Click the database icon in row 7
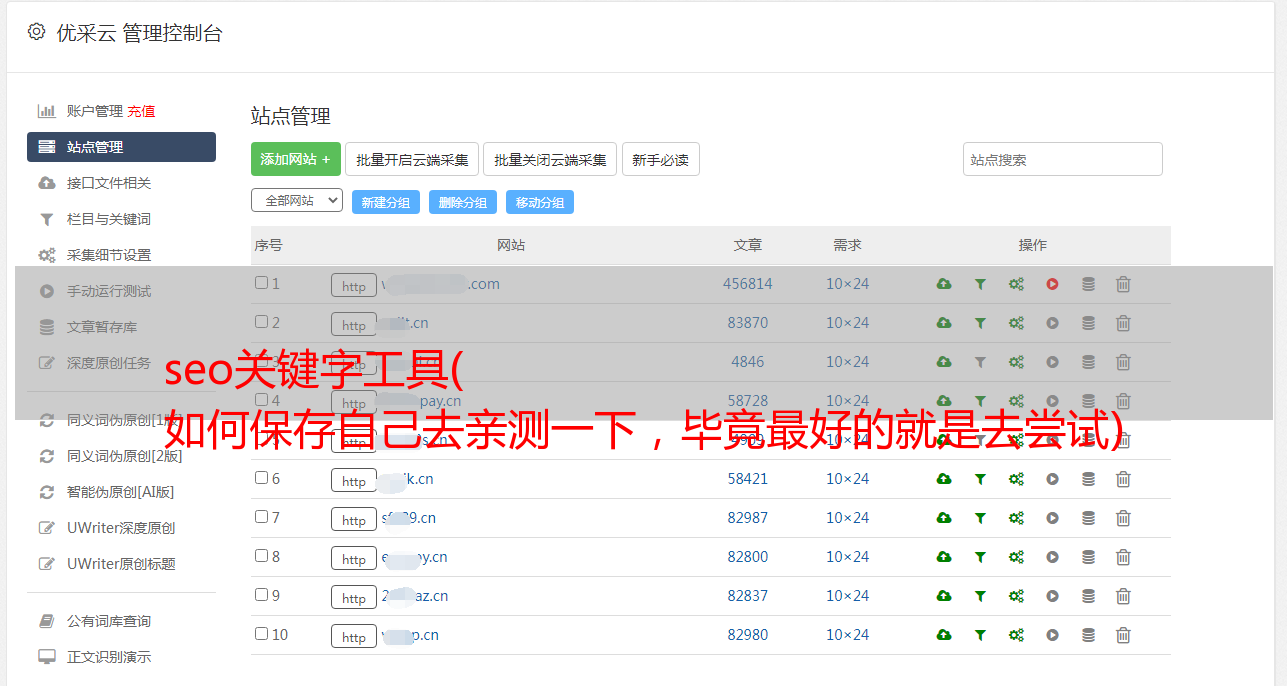Screen dimensions: 1287x686 pos(1088,518)
